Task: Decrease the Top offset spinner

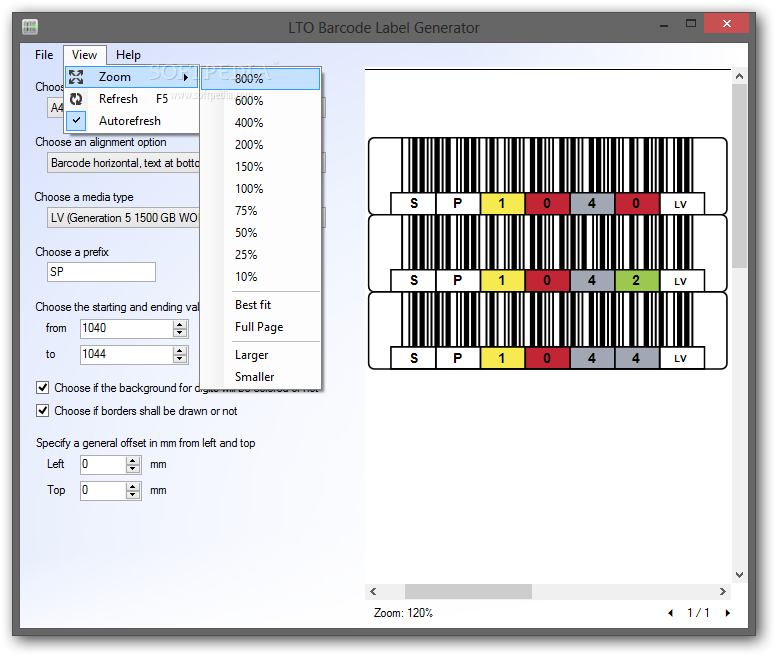Action: (133, 495)
